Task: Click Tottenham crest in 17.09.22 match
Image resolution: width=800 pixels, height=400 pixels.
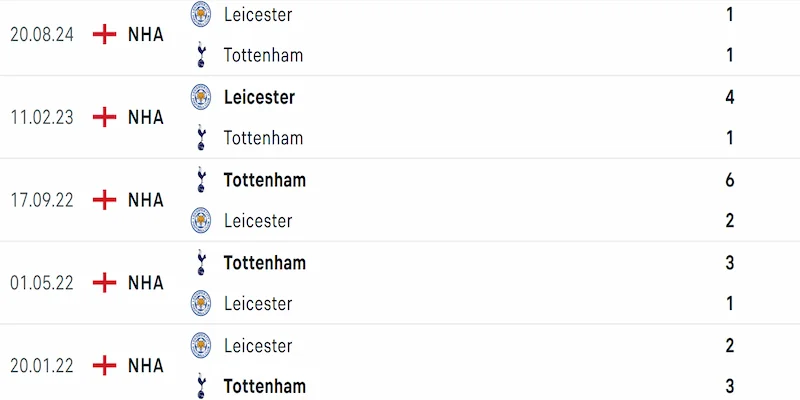Action: 201,180
